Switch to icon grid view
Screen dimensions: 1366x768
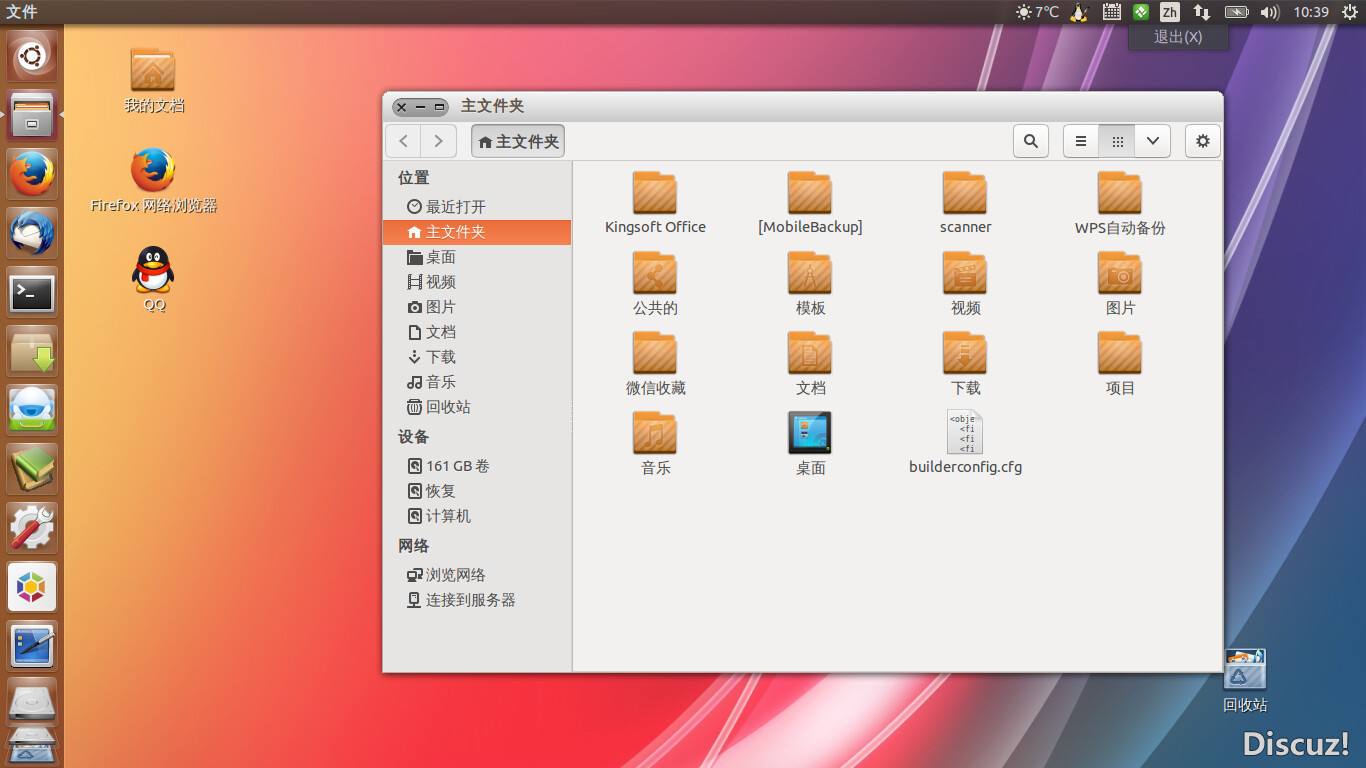(x=1117, y=141)
